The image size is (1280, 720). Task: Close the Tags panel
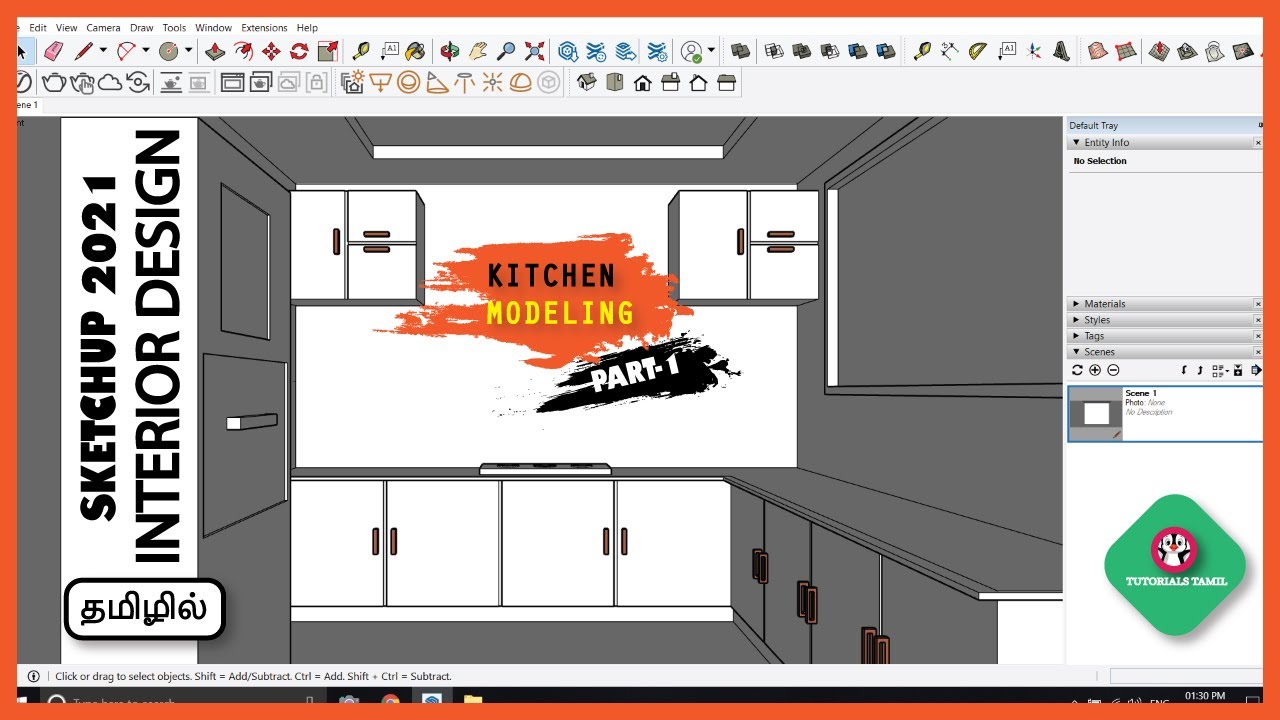coord(1258,336)
